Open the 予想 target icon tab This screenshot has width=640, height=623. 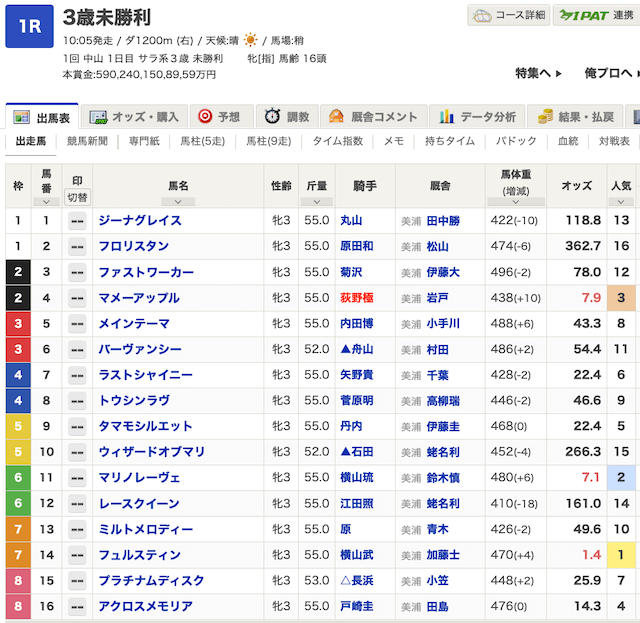(x=219, y=117)
